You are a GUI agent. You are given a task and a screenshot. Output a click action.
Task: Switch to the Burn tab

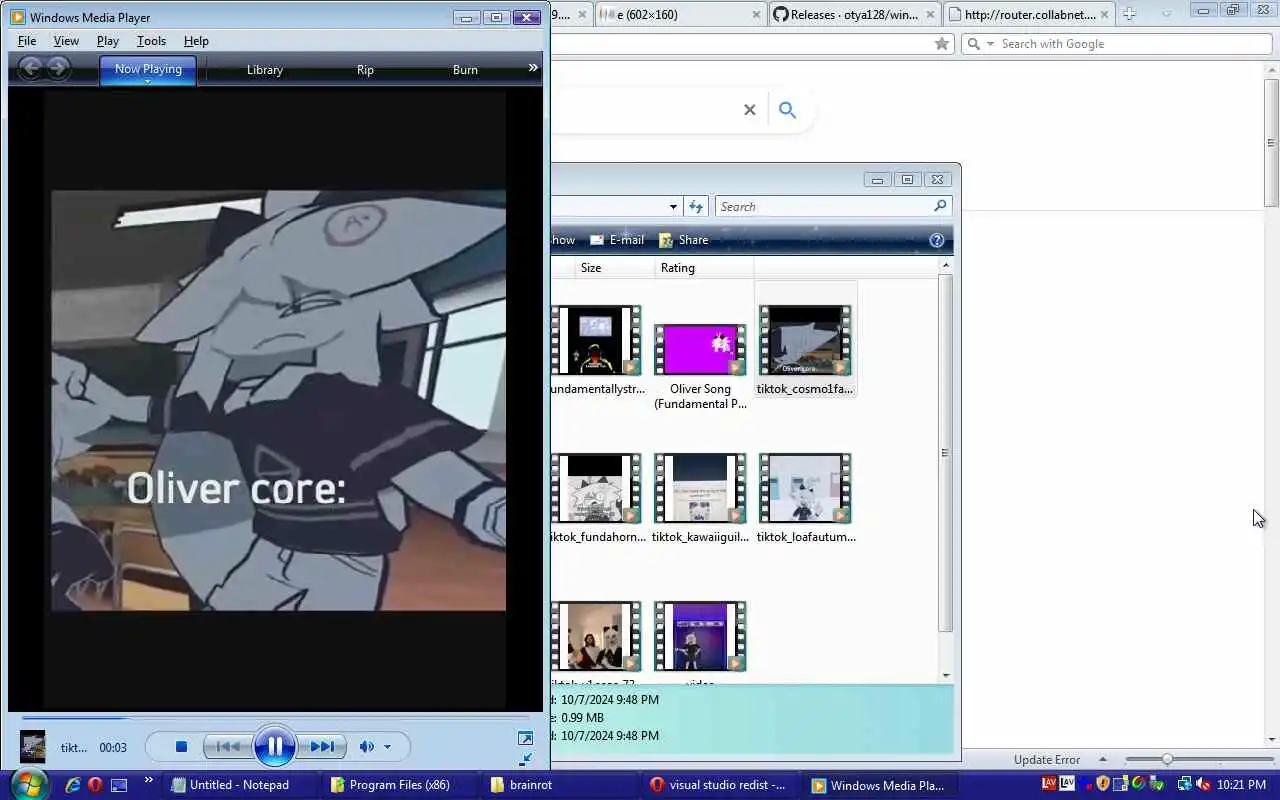[x=465, y=70]
